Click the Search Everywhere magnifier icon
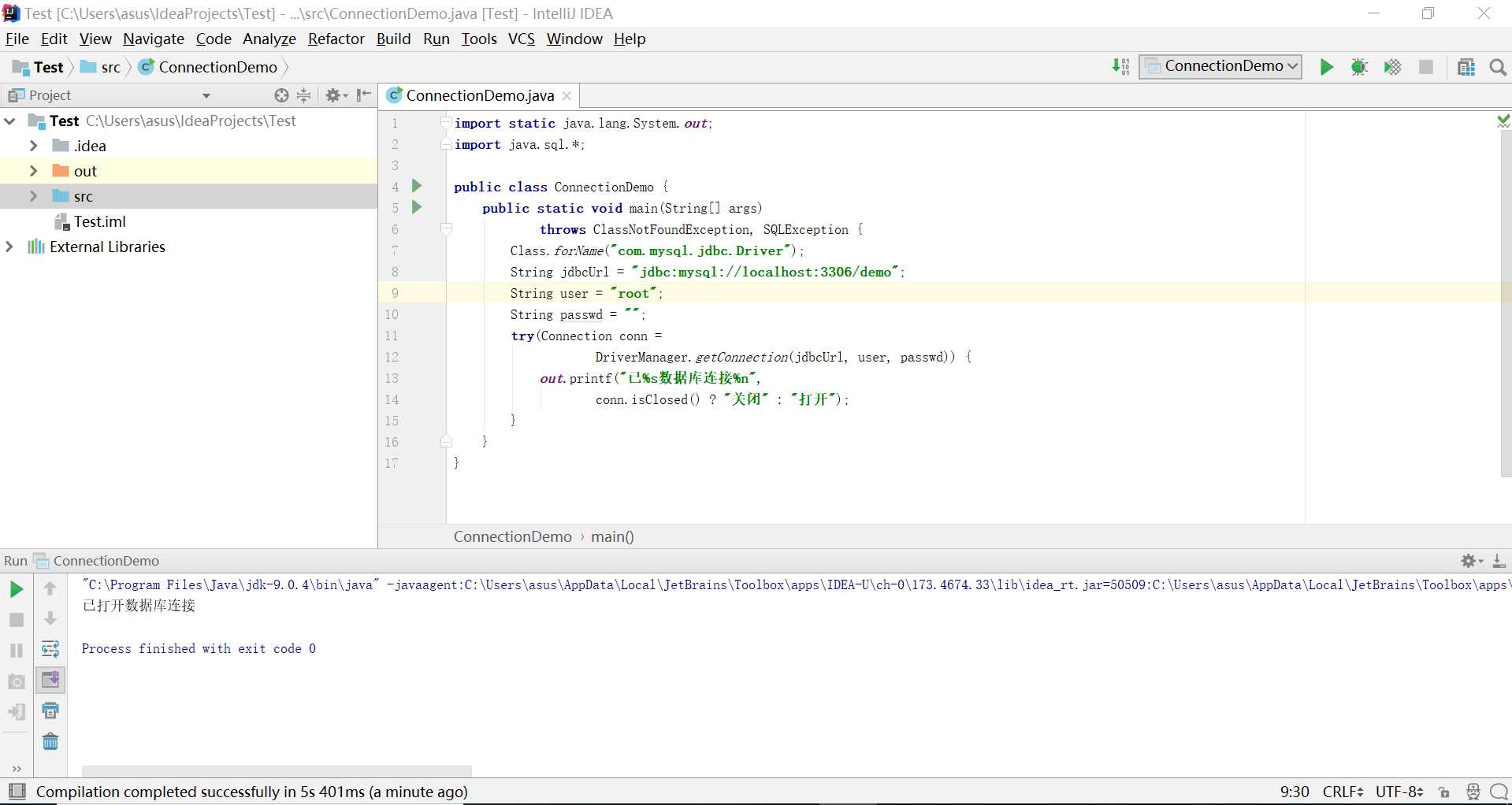The width and height of the screenshot is (1512, 805). click(1498, 67)
